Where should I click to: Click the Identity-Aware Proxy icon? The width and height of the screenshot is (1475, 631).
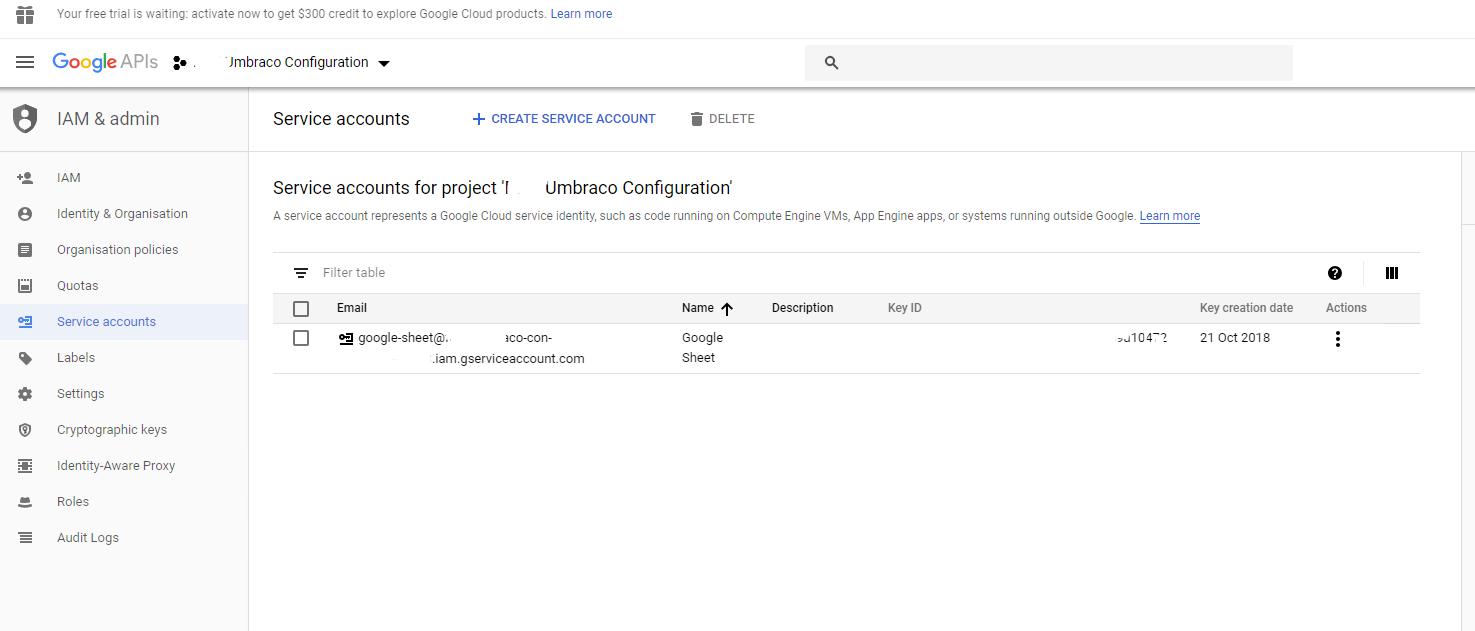pyautogui.click(x=25, y=466)
